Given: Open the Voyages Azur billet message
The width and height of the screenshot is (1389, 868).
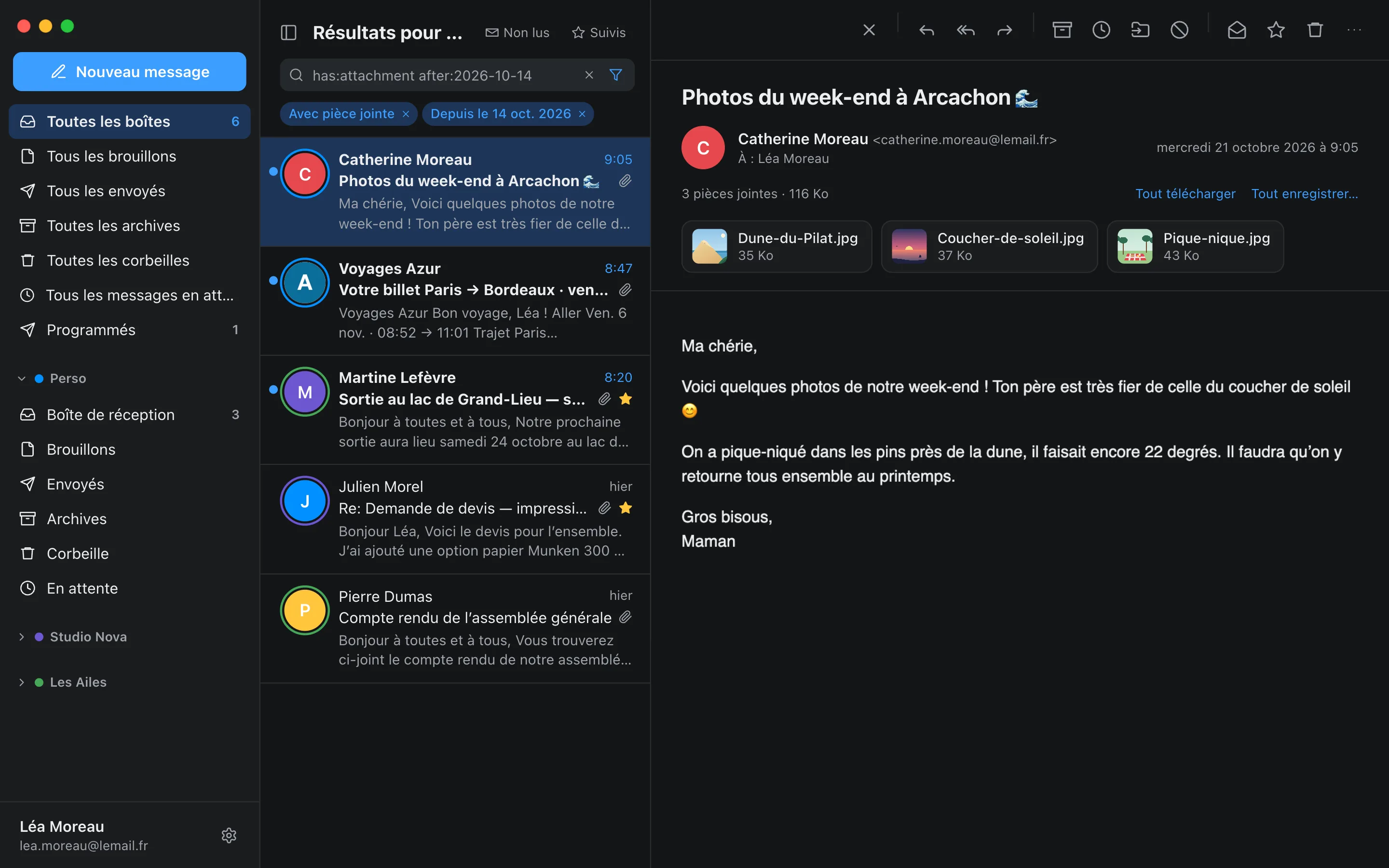Looking at the screenshot, I should (455, 301).
